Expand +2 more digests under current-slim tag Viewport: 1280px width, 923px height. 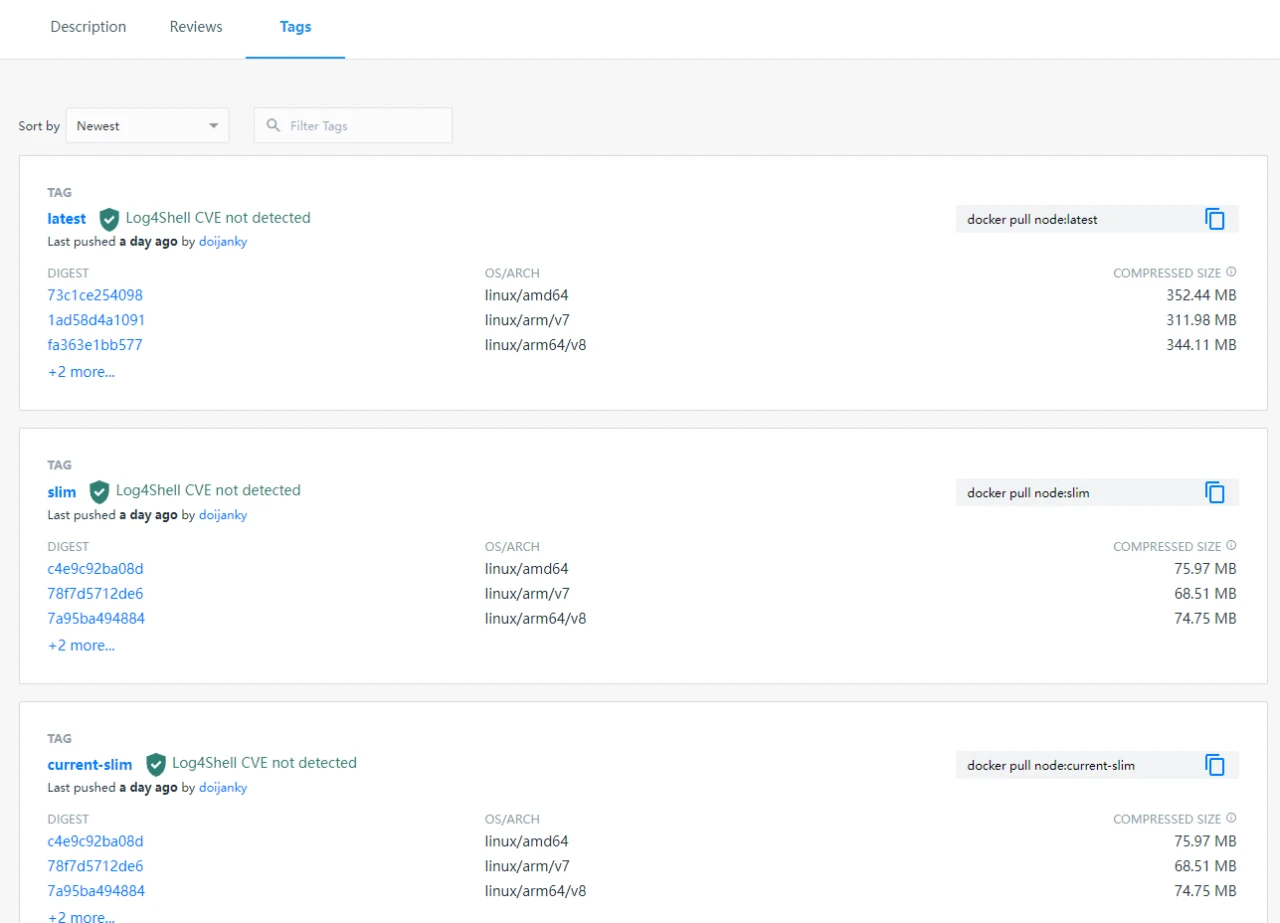pyautogui.click(x=81, y=916)
